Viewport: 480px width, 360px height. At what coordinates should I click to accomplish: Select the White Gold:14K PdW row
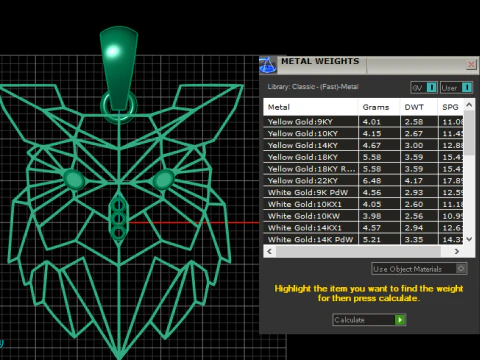363,239
